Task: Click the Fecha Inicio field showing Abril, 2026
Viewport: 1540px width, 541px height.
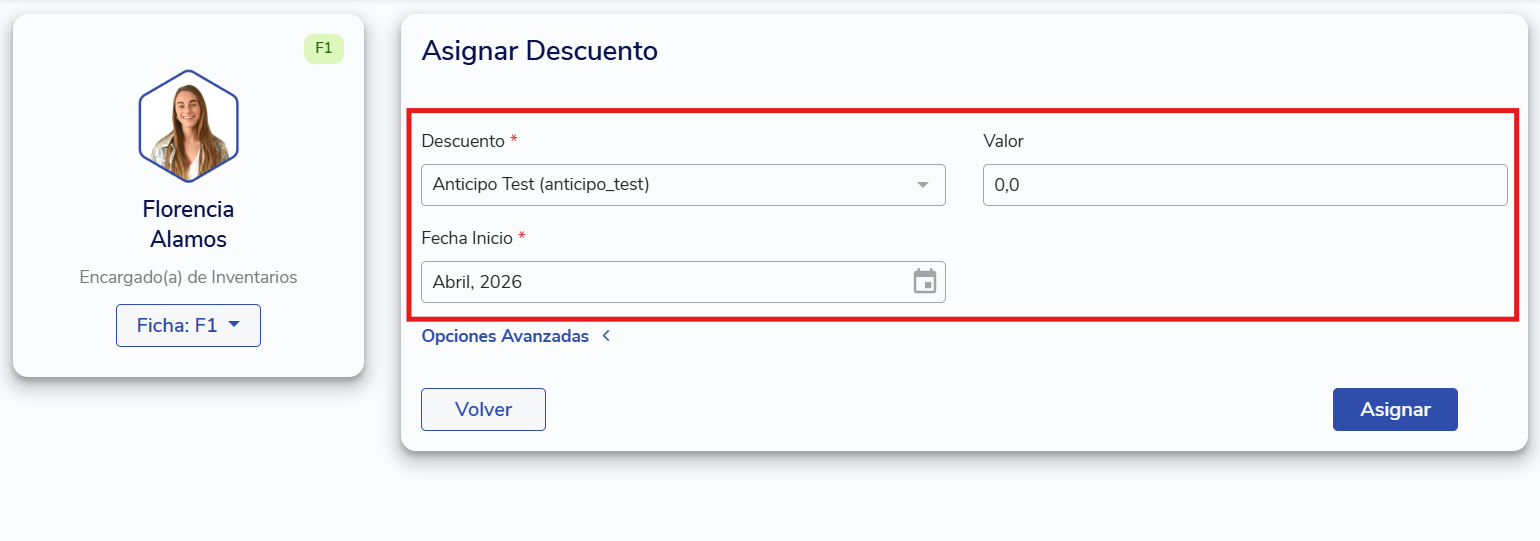Action: point(683,282)
